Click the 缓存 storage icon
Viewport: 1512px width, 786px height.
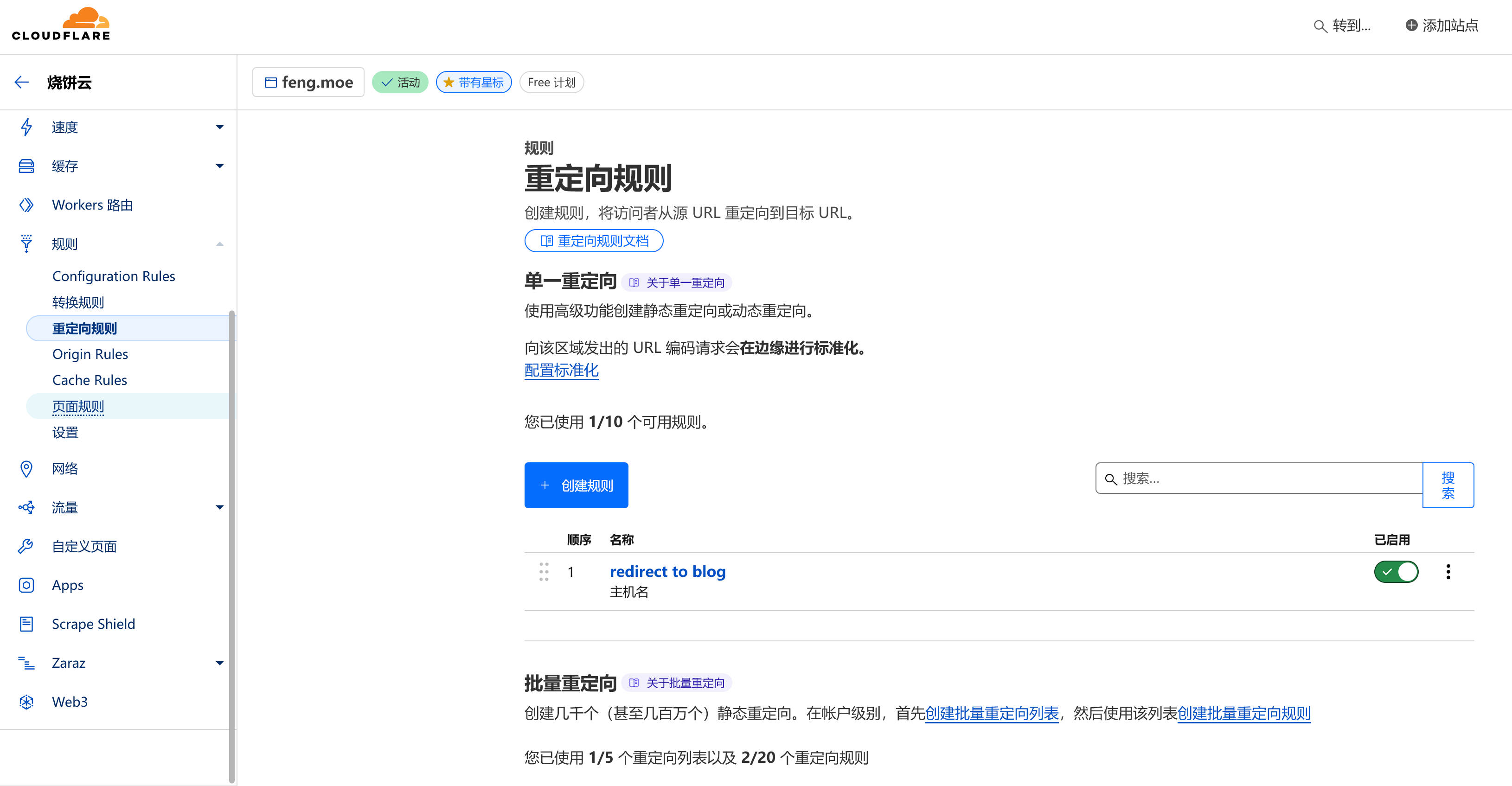coord(26,166)
